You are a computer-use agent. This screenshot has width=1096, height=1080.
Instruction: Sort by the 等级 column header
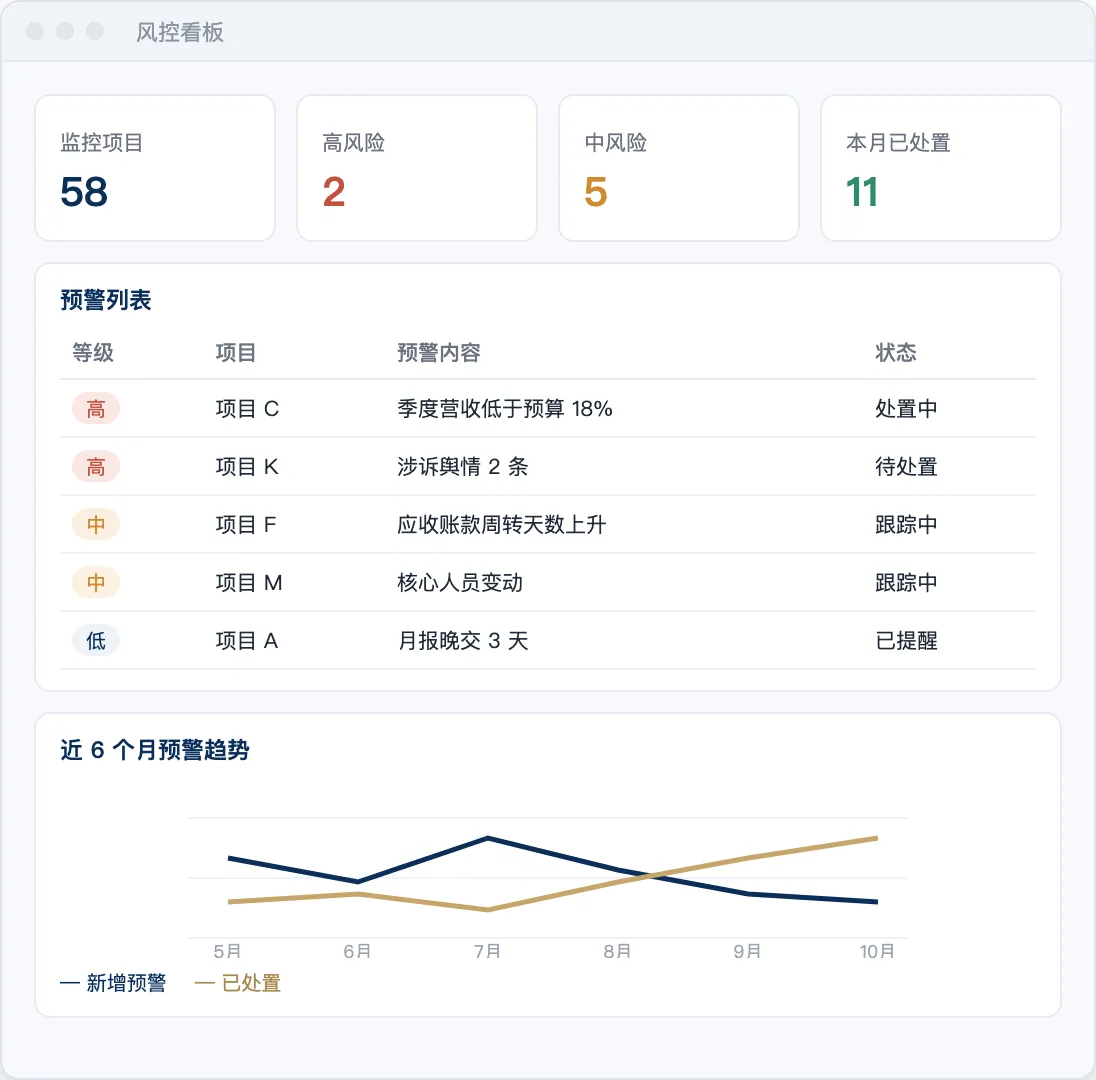click(93, 352)
